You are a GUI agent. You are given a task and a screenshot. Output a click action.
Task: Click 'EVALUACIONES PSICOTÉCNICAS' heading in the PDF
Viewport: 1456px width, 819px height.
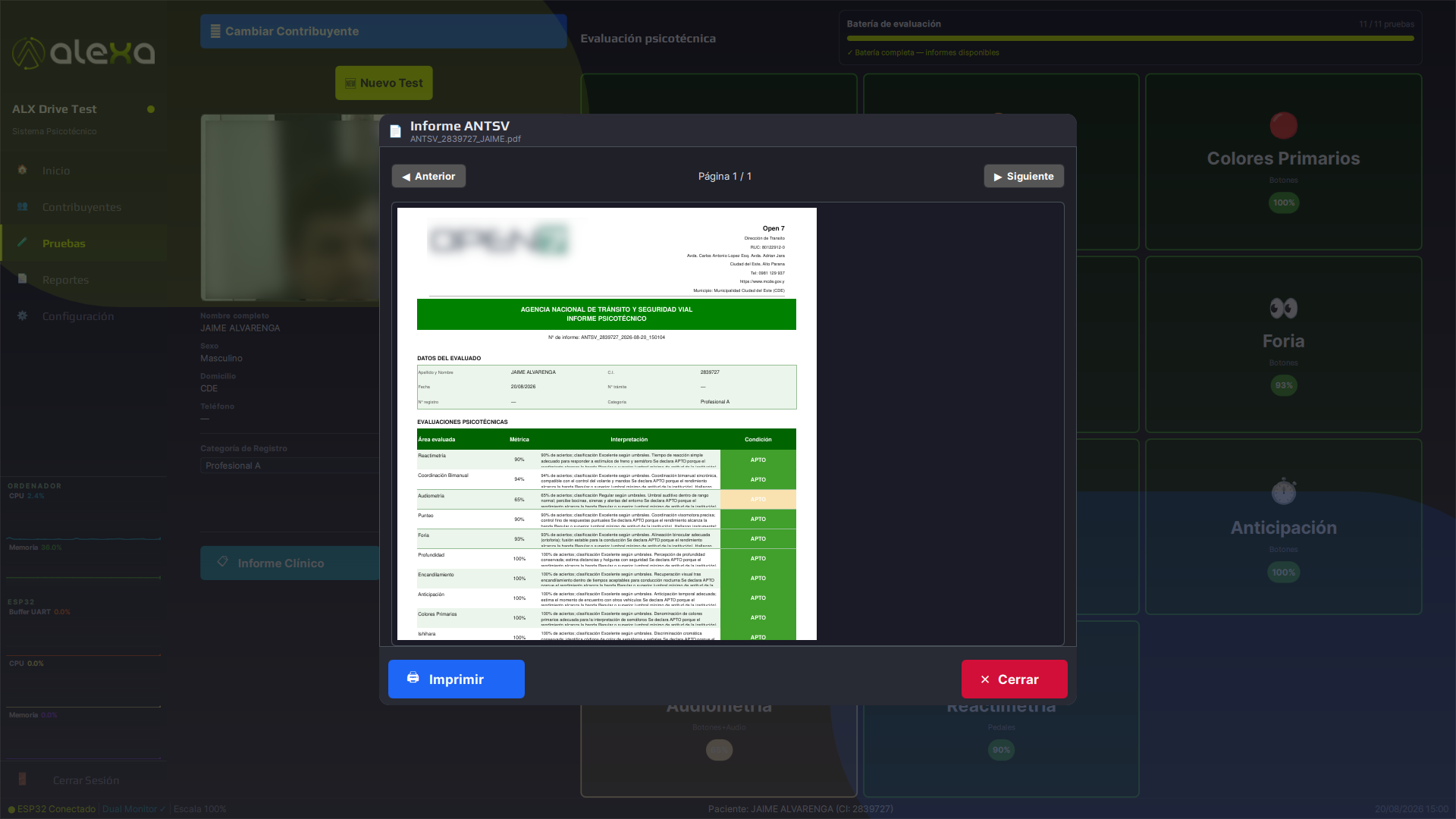(x=463, y=422)
